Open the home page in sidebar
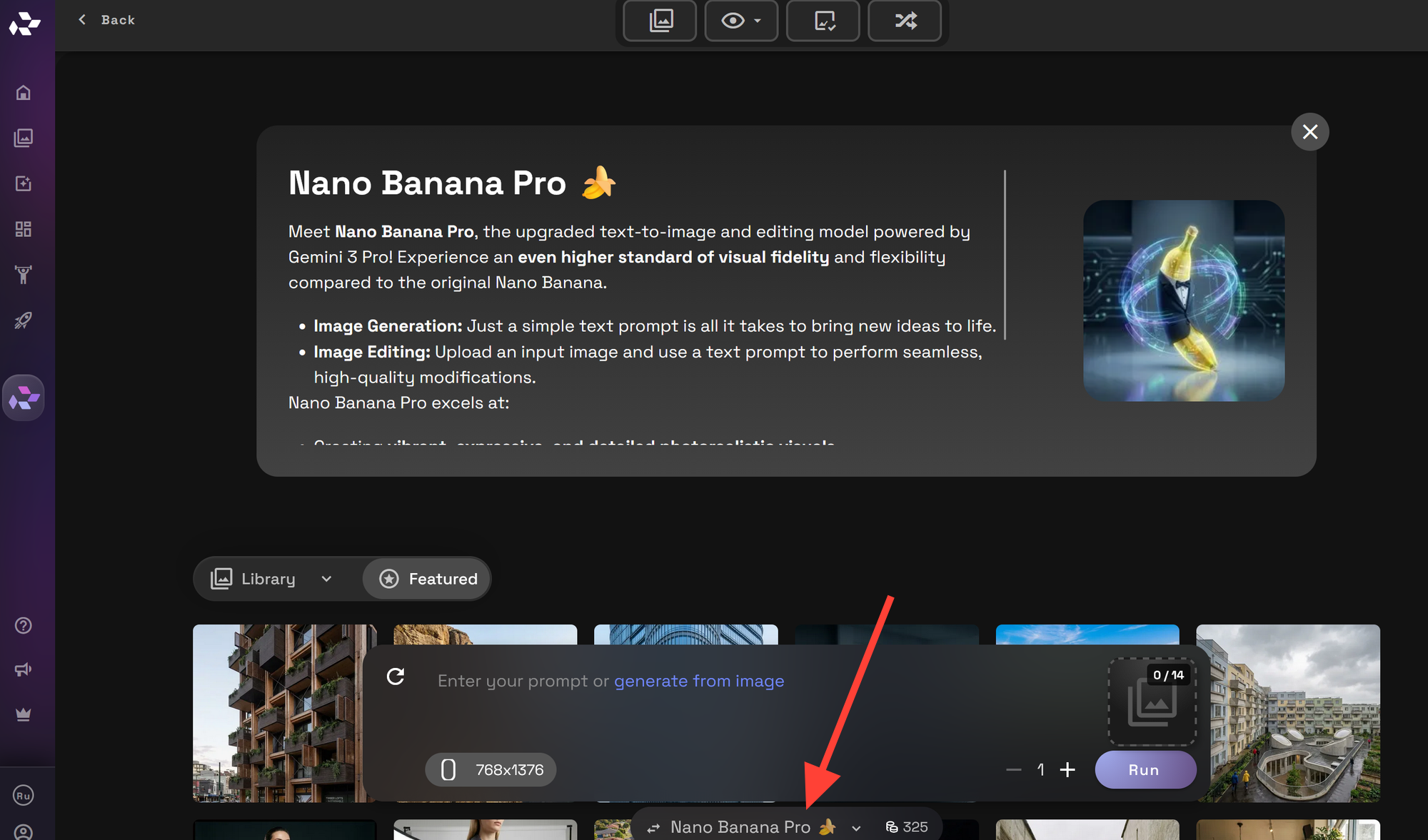1428x840 pixels. point(24,93)
